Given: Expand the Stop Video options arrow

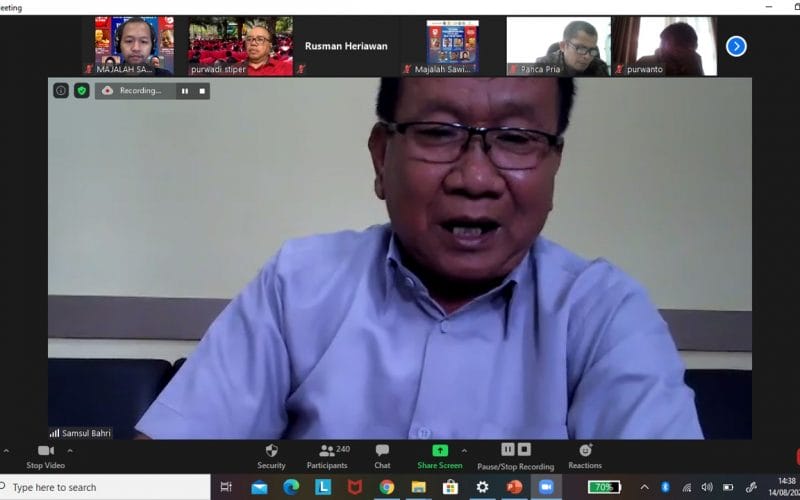Looking at the screenshot, I should (x=69, y=450).
